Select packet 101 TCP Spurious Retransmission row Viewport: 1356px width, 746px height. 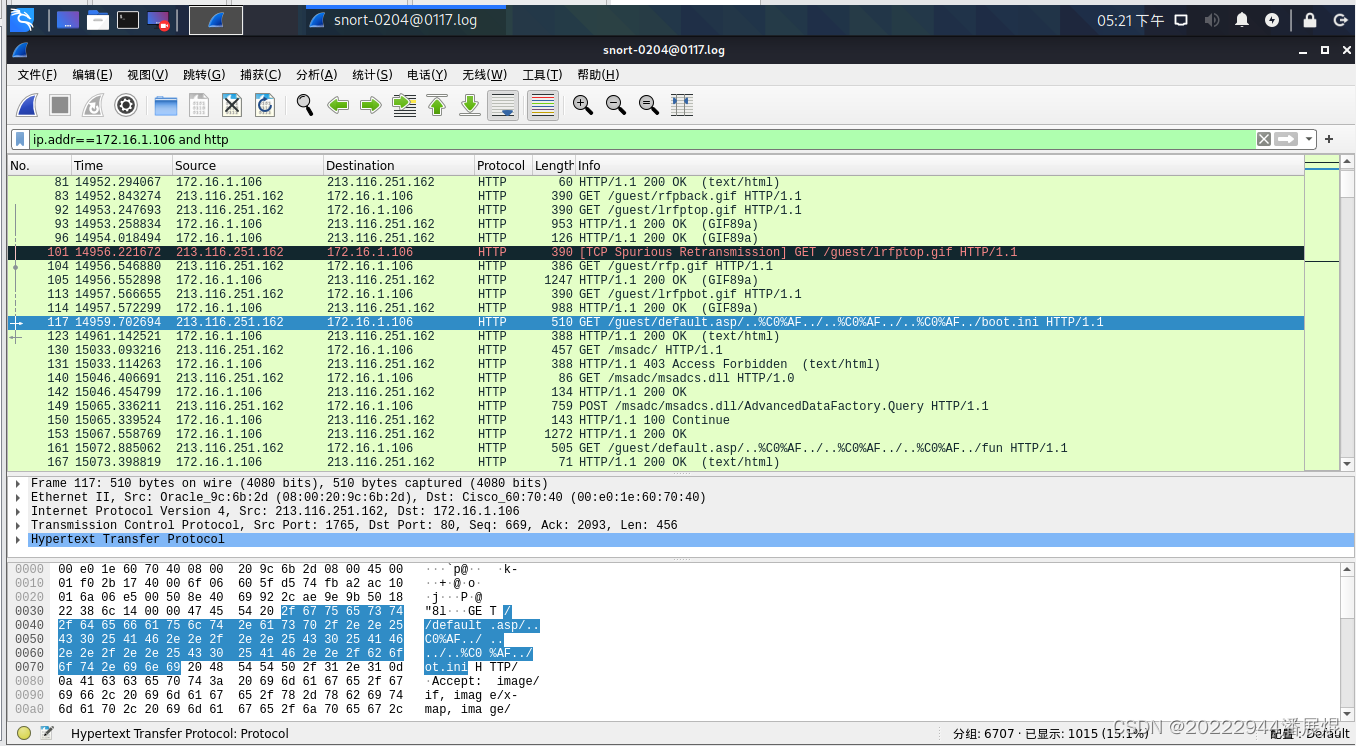pos(656,252)
